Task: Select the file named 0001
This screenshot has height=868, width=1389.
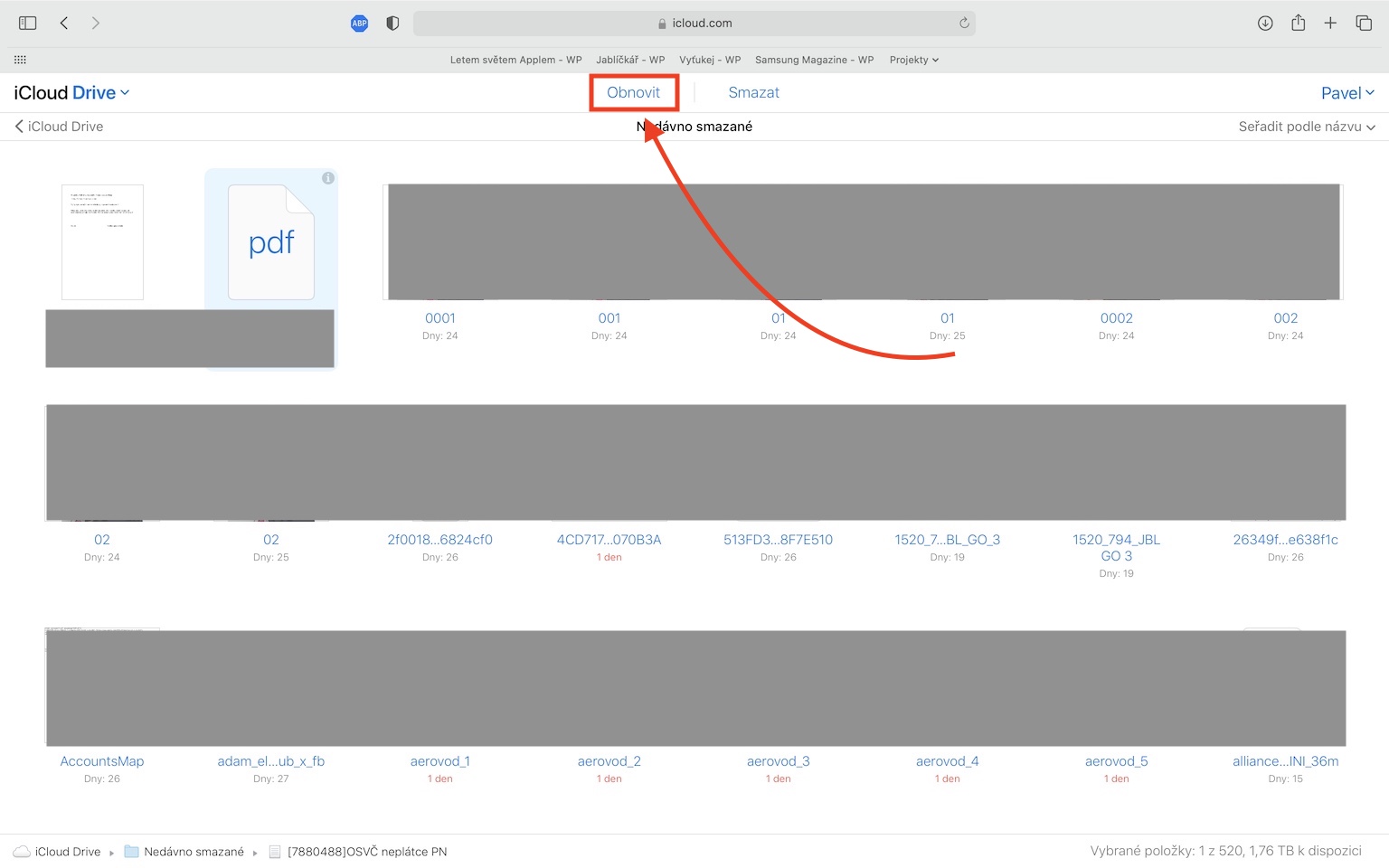Action: coord(440,318)
